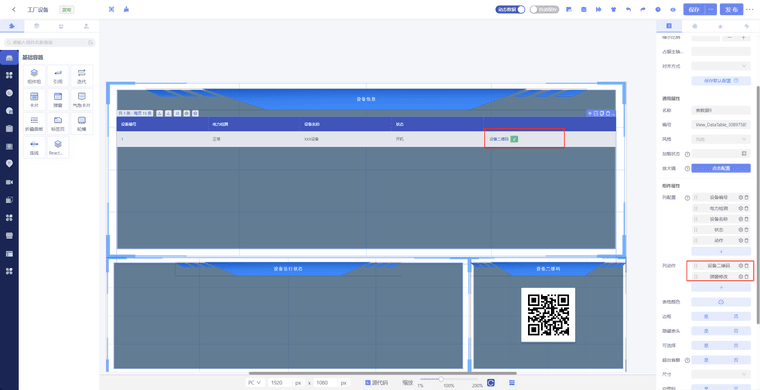Switch to second left panel tab with cube icon

click(x=37, y=26)
